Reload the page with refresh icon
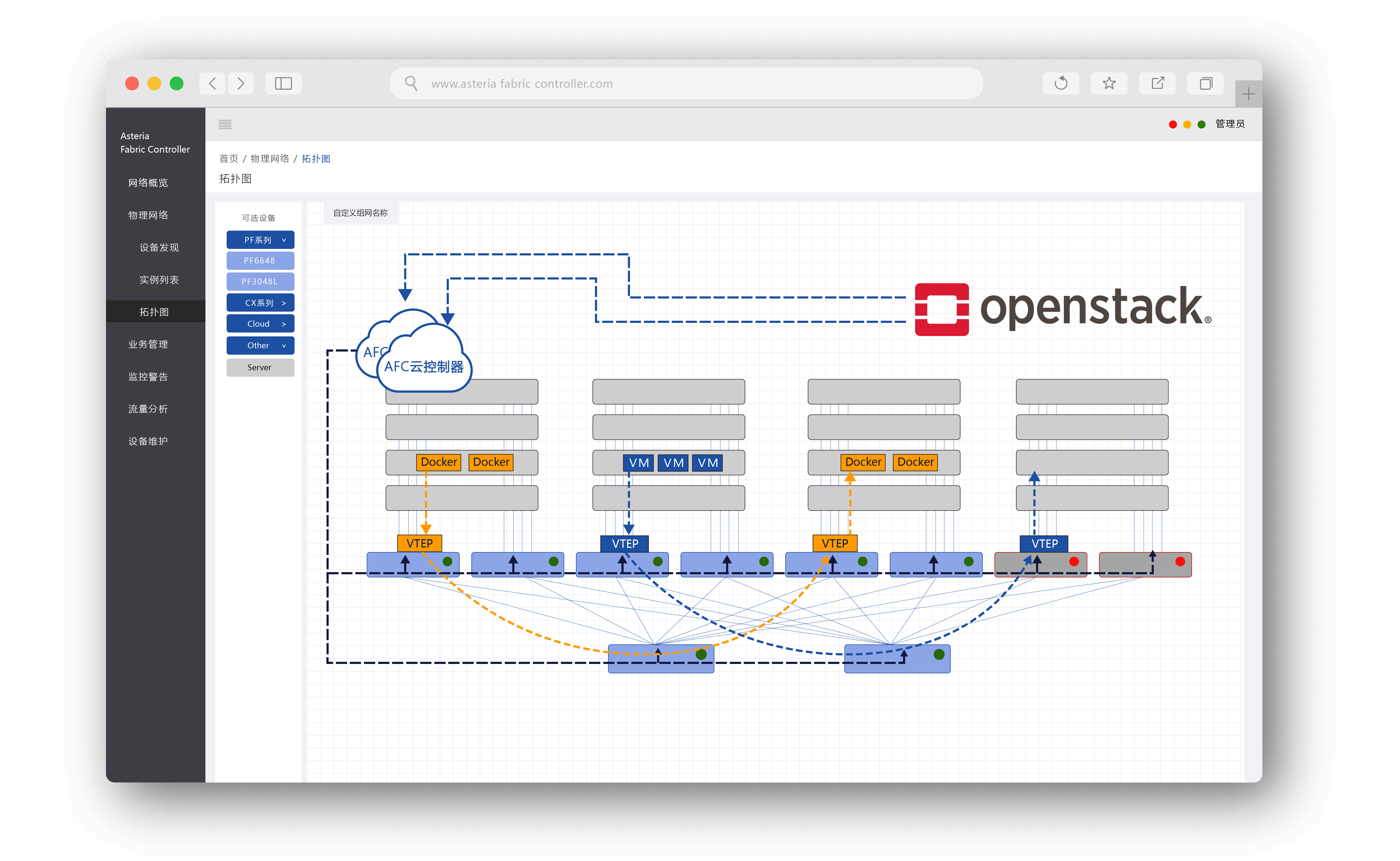Screen dimensions: 1400x861 [1061, 84]
